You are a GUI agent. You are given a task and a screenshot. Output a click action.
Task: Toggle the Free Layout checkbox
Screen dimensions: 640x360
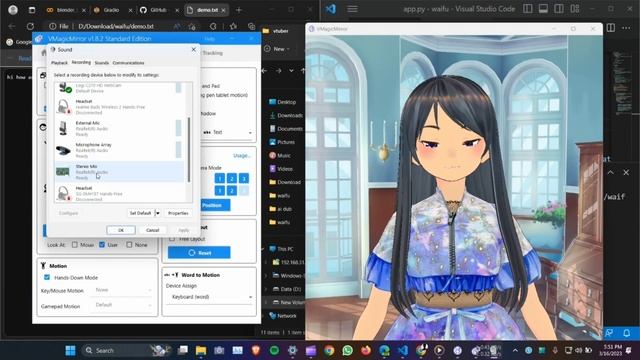(x=172, y=239)
